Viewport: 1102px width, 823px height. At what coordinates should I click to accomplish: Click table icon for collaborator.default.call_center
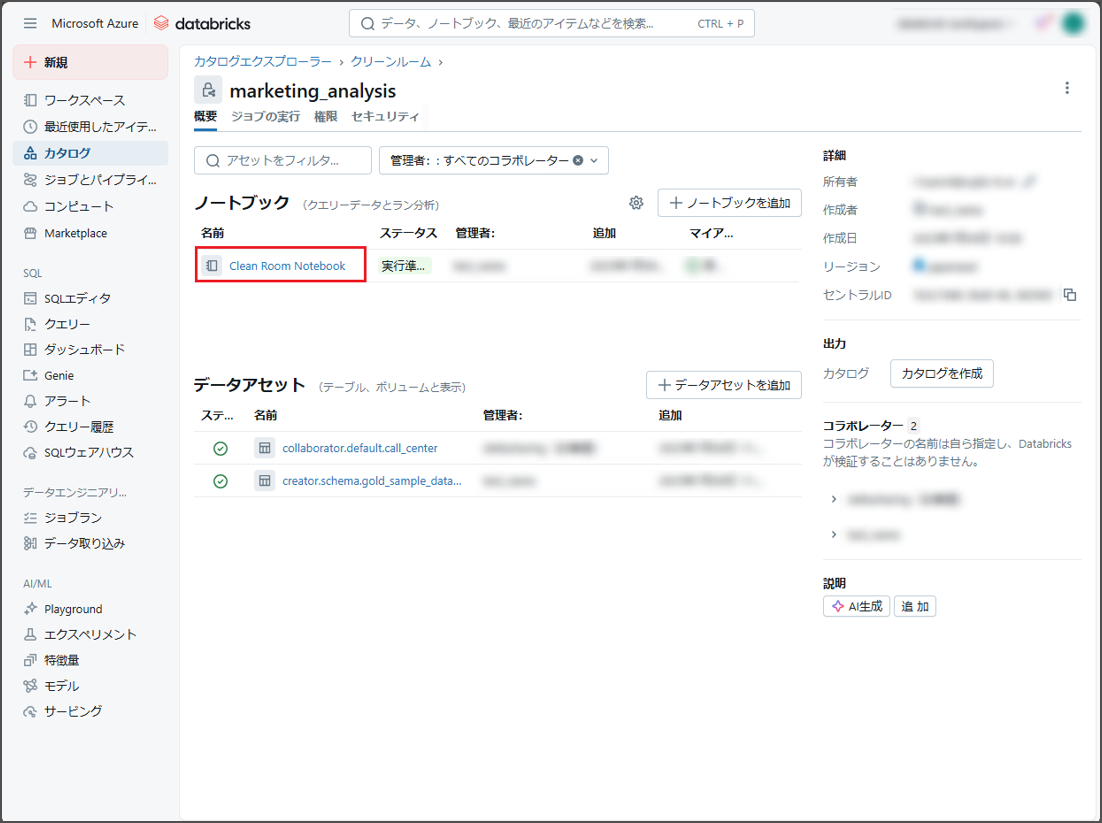coord(264,448)
